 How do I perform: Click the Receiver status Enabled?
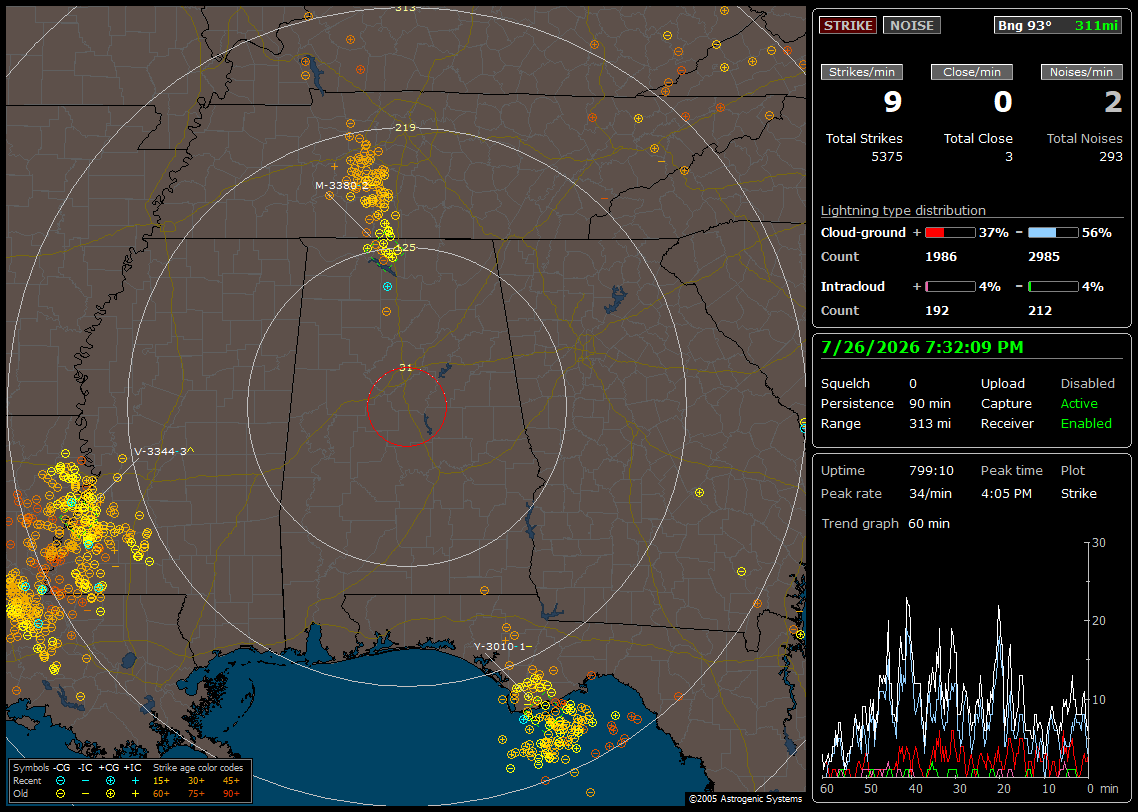point(1086,424)
